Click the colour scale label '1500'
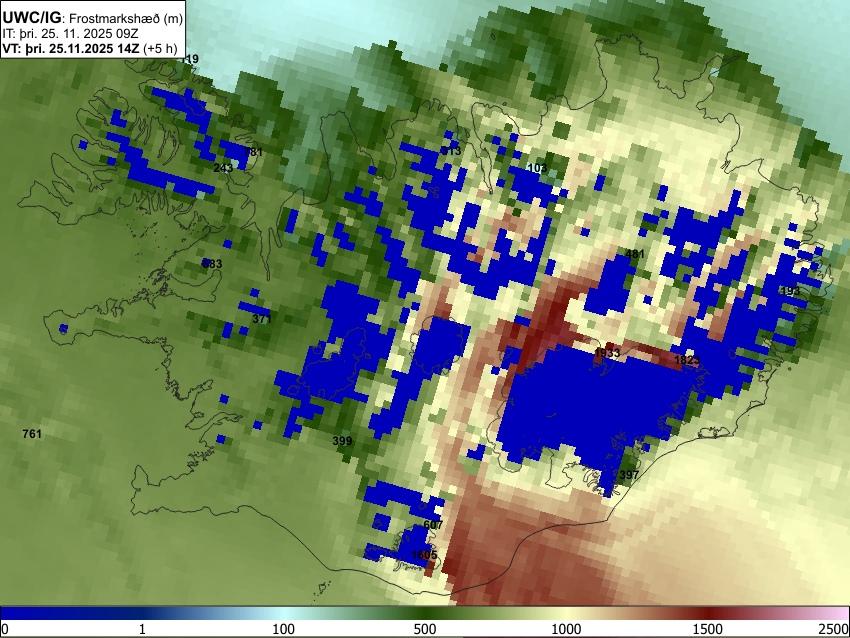Screen dimensions: 850x638 708,629
